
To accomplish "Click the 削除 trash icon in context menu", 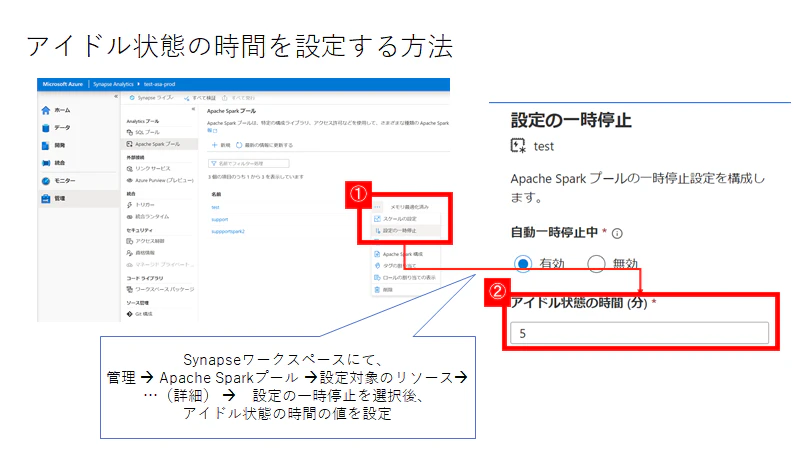I will (x=377, y=289).
